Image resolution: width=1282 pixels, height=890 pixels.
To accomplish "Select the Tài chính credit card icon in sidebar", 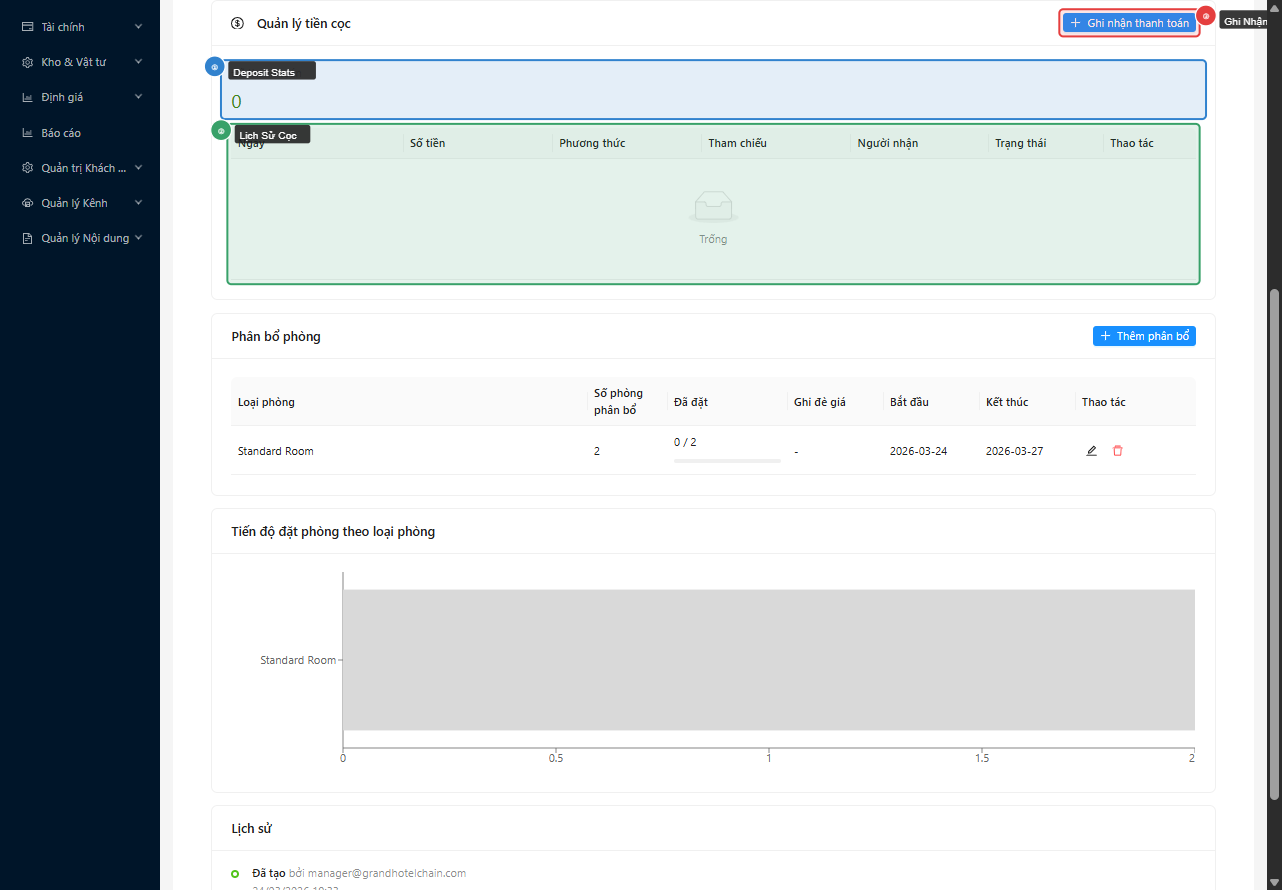I will (x=25, y=26).
